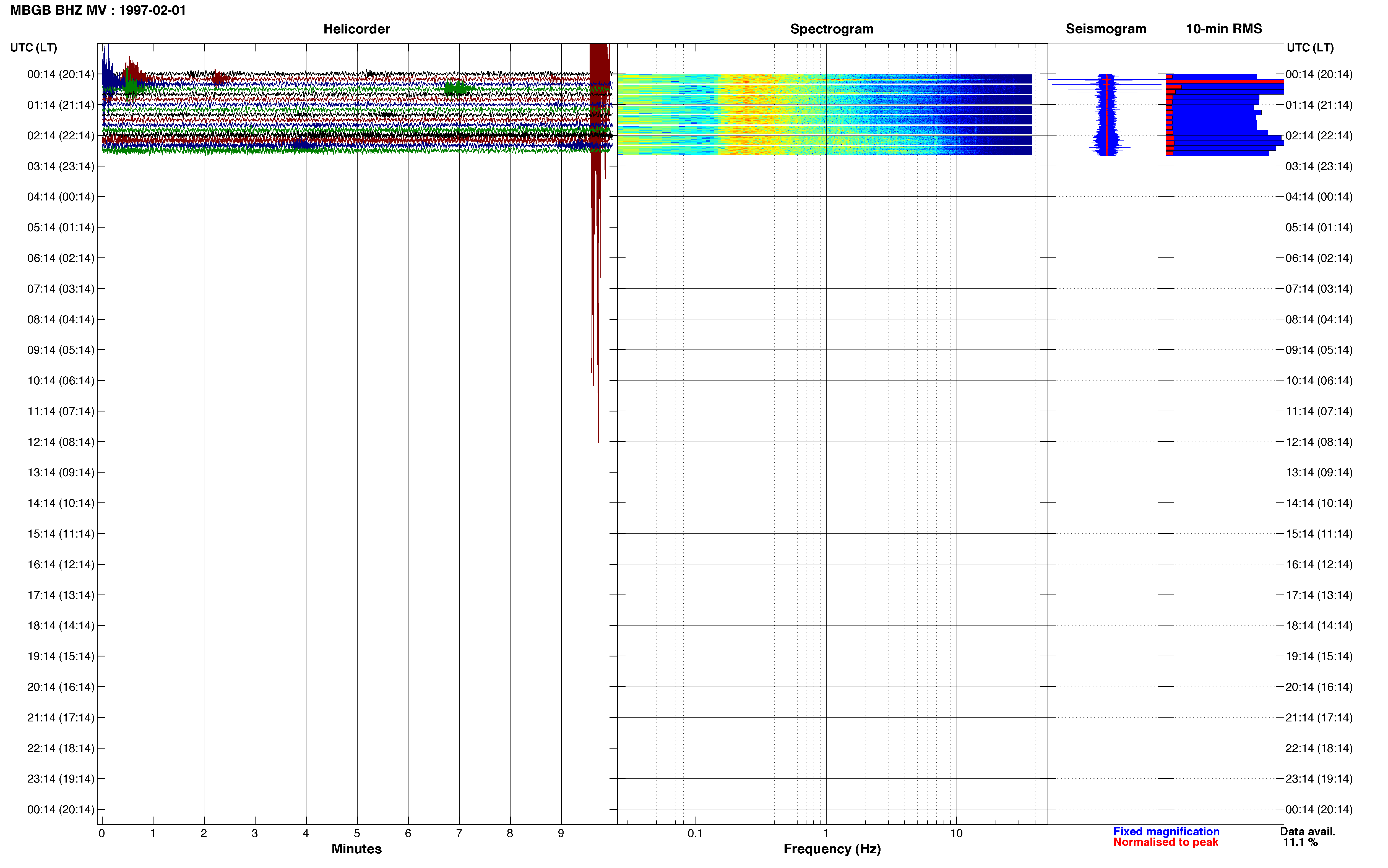Viewport: 1388px width, 868px height.
Task: Click the blue seismogram trace in the Seismogram panel
Action: coord(1106,114)
